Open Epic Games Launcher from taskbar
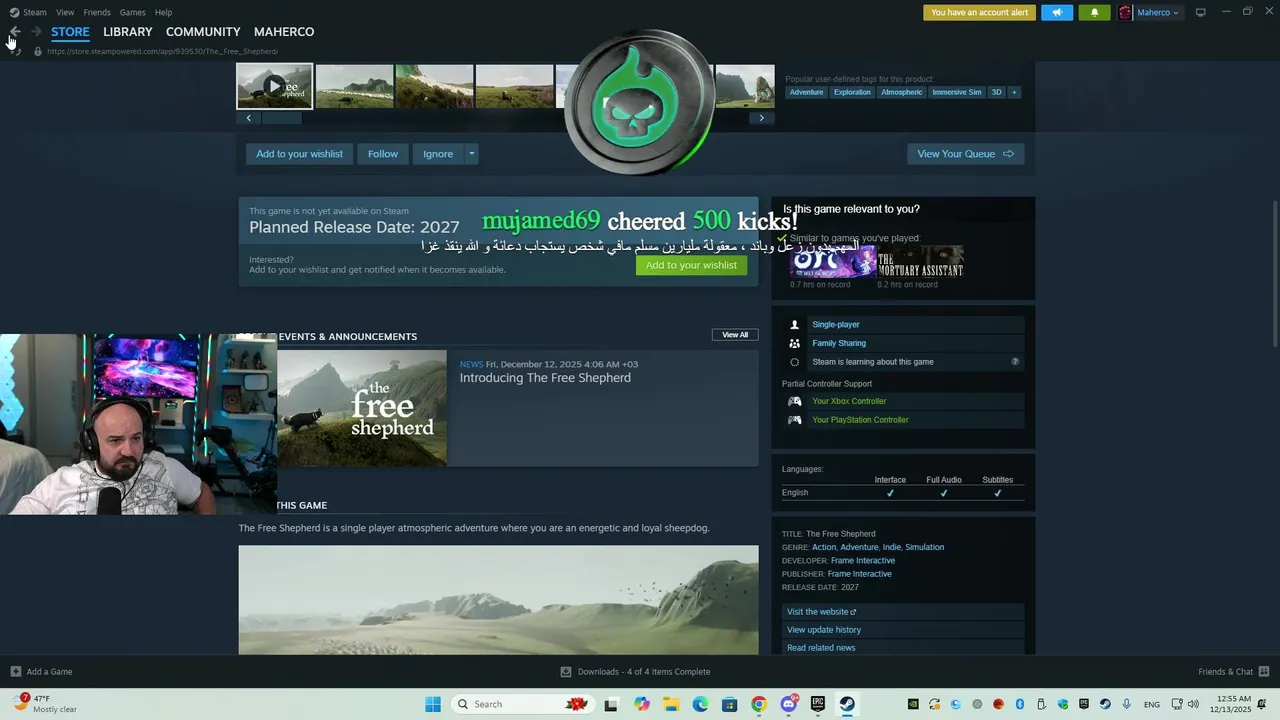 coord(817,704)
